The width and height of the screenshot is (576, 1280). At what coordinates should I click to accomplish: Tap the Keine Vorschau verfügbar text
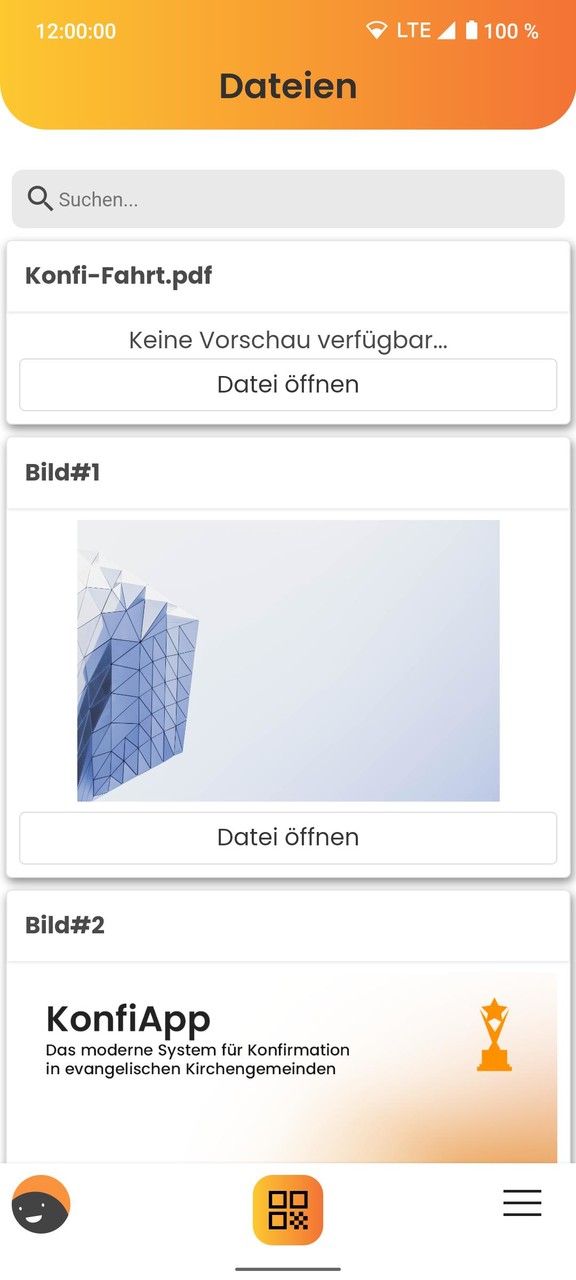click(288, 340)
